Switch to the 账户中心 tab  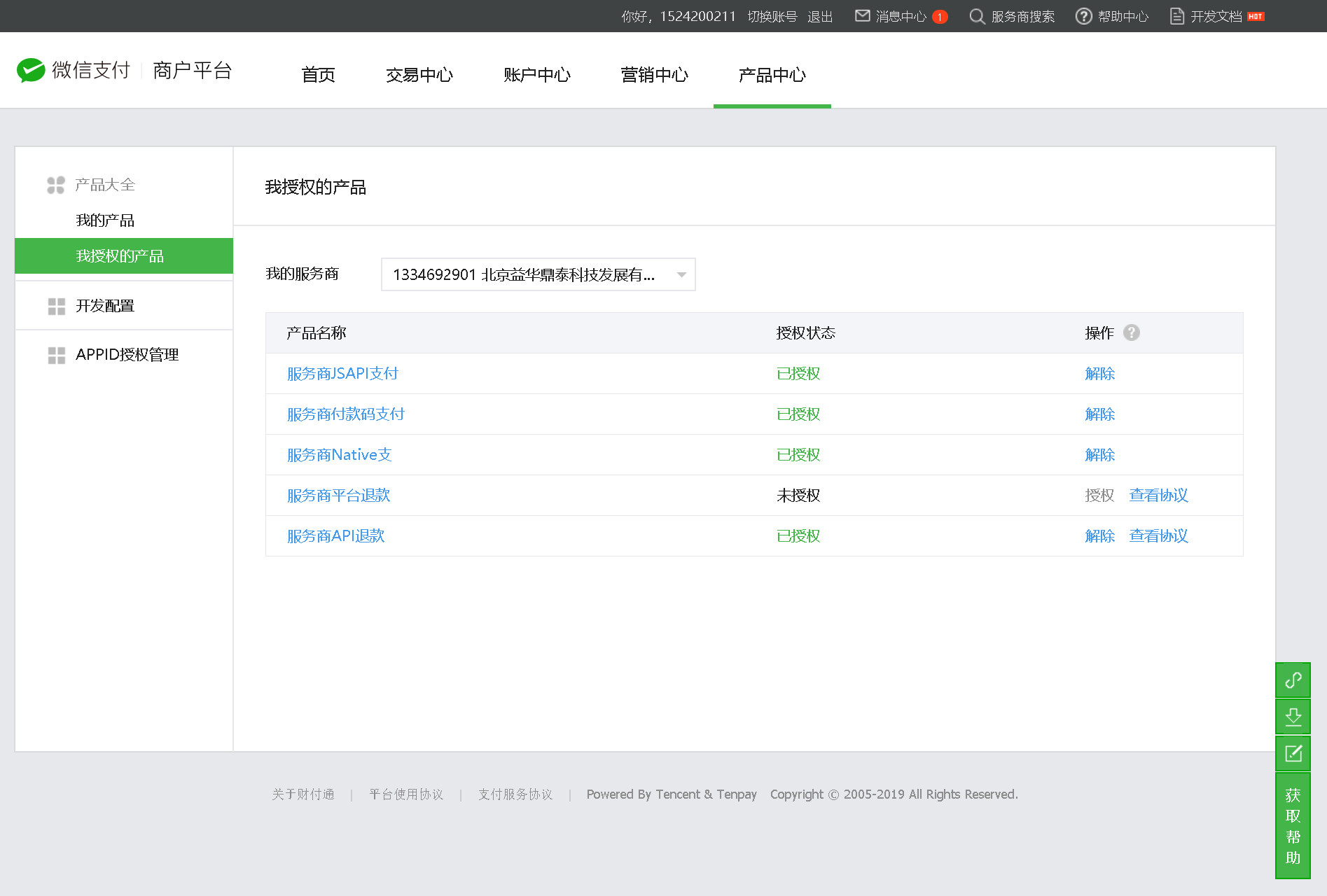[x=537, y=75]
